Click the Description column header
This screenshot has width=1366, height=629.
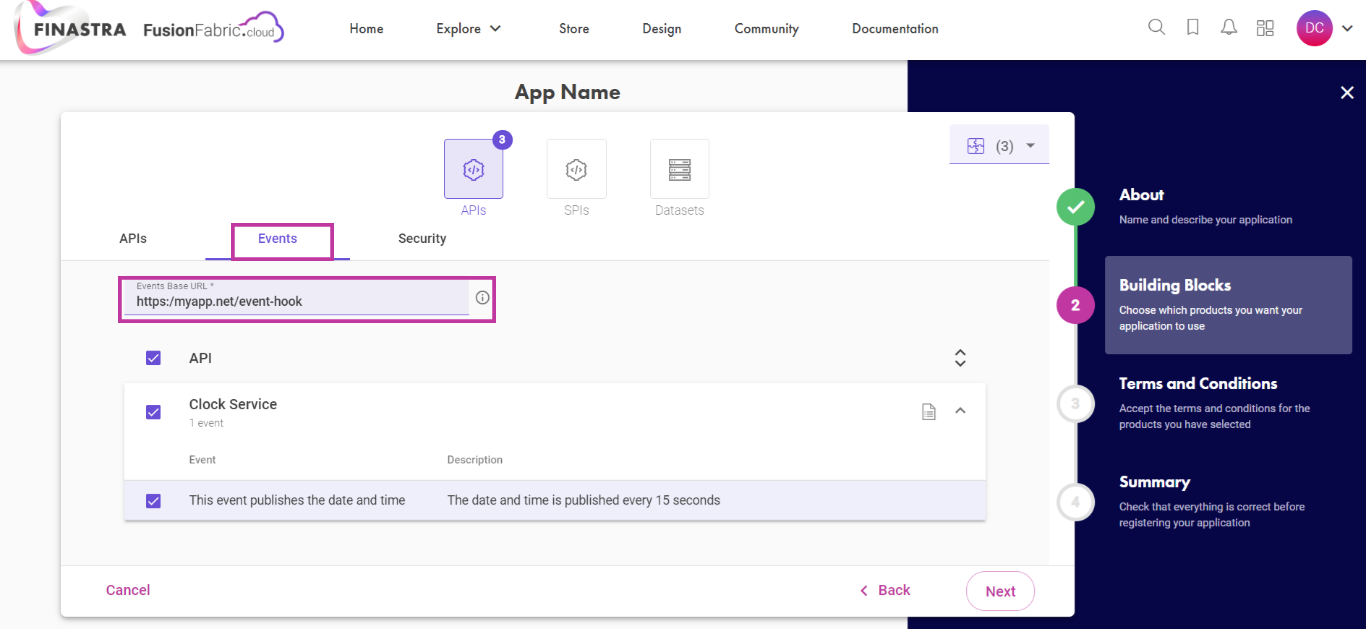[x=475, y=460]
